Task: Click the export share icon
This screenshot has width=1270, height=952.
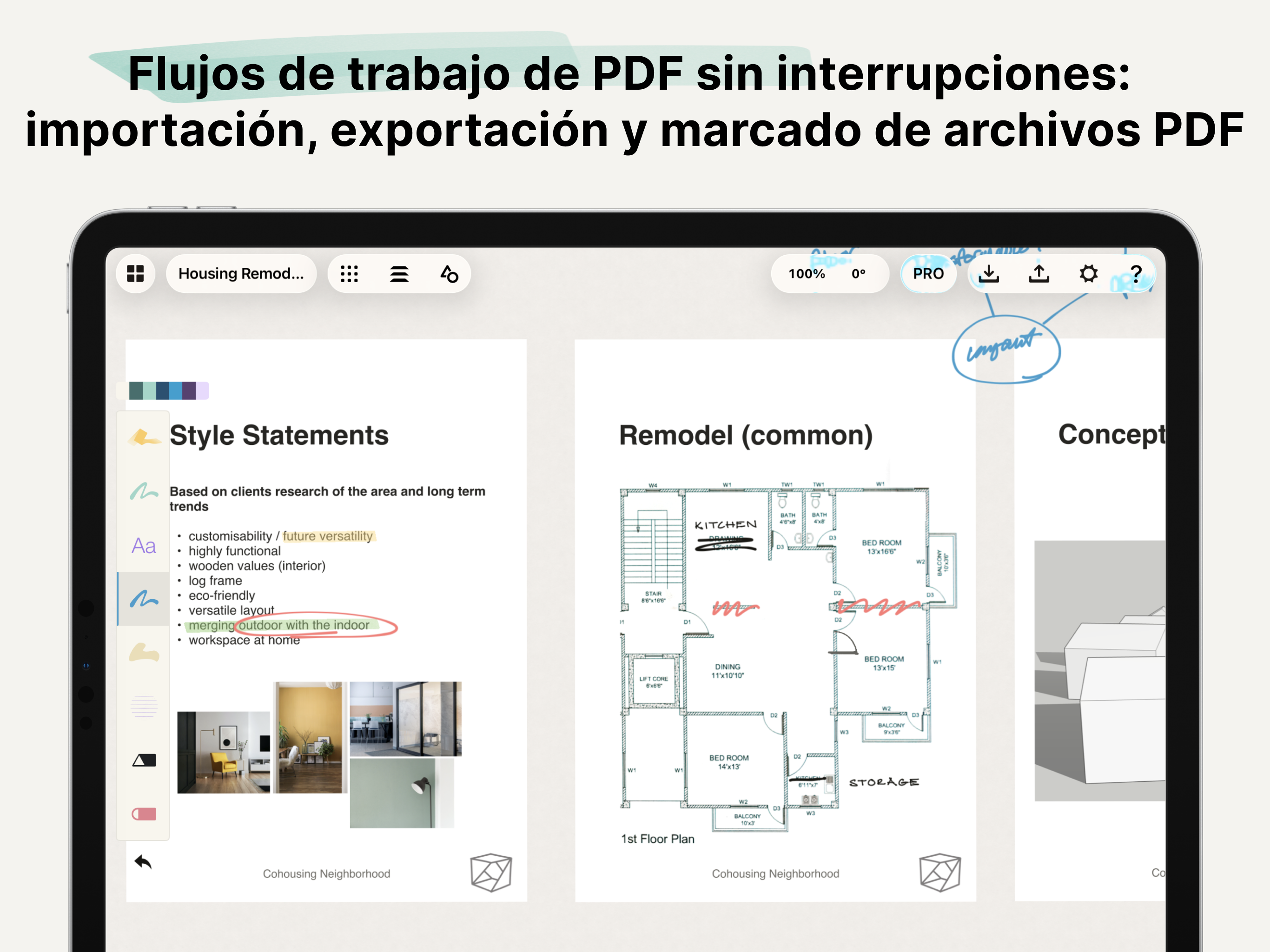Action: (1038, 274)
